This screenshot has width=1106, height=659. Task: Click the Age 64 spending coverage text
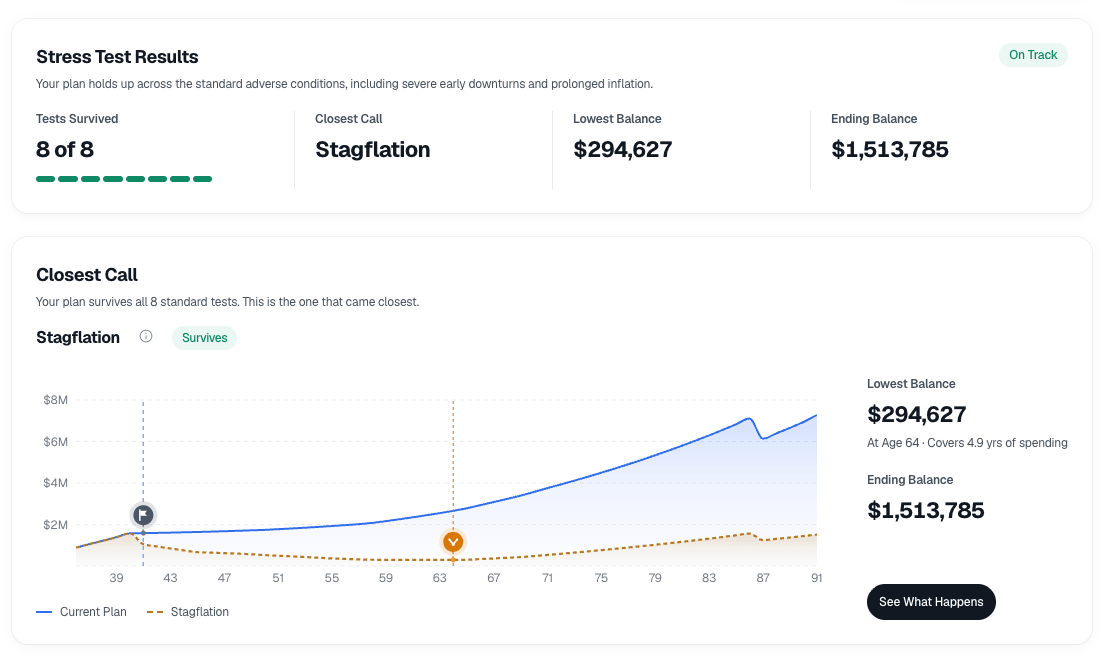(x=967, y=443)
